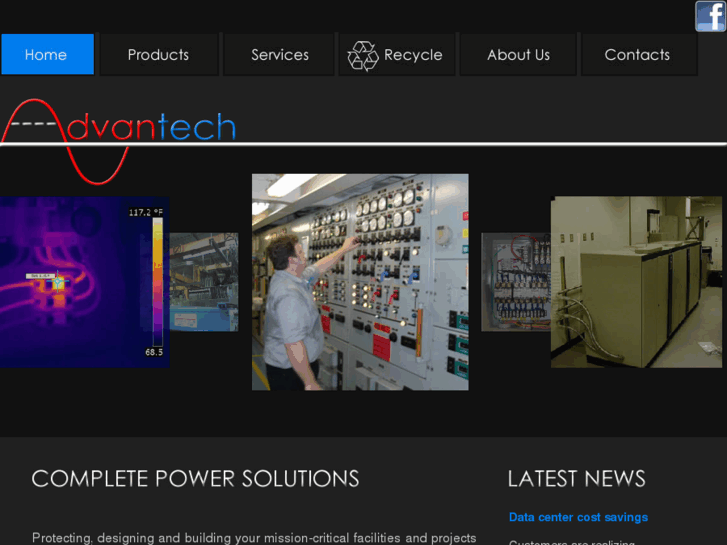Open the Products menu item
Image resolution: width=727 pixels, height=545 pixels.
(159, 54)
